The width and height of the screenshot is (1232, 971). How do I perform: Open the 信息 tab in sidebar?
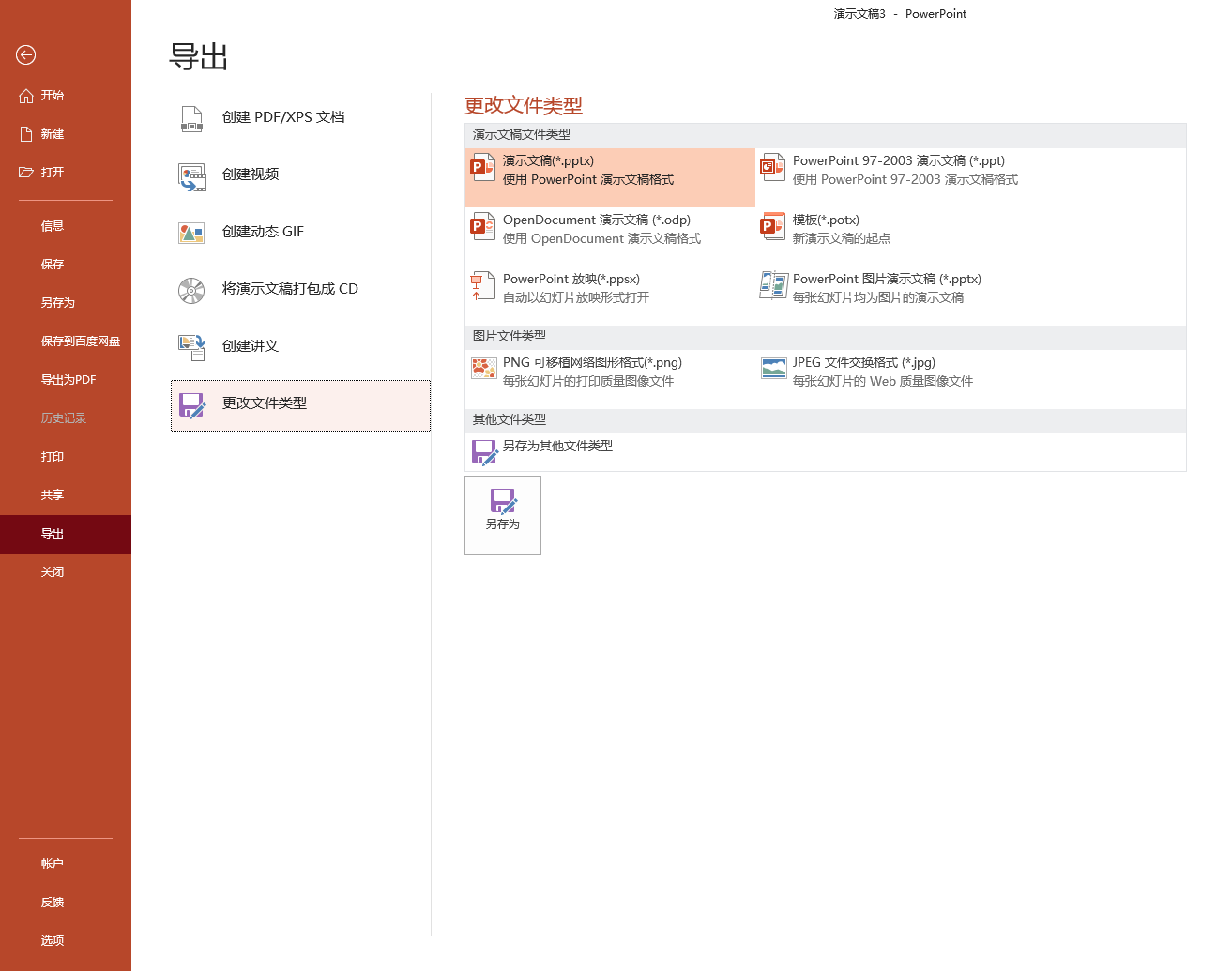pyautogui.click(x=66, y=226)
